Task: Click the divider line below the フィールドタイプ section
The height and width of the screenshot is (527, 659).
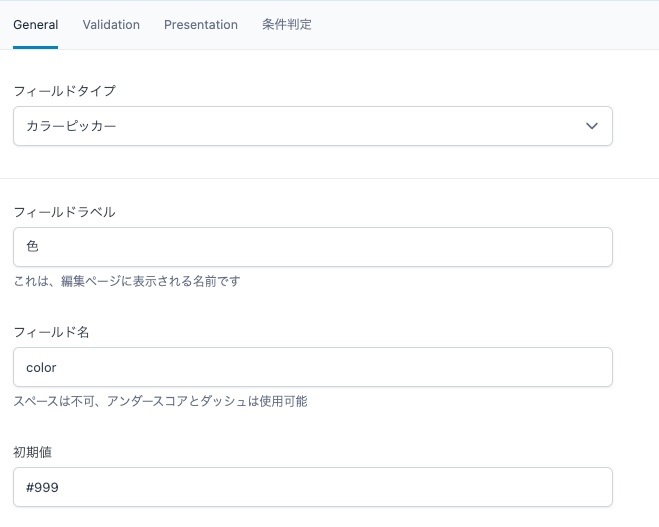Action: [x=329, y=178]
